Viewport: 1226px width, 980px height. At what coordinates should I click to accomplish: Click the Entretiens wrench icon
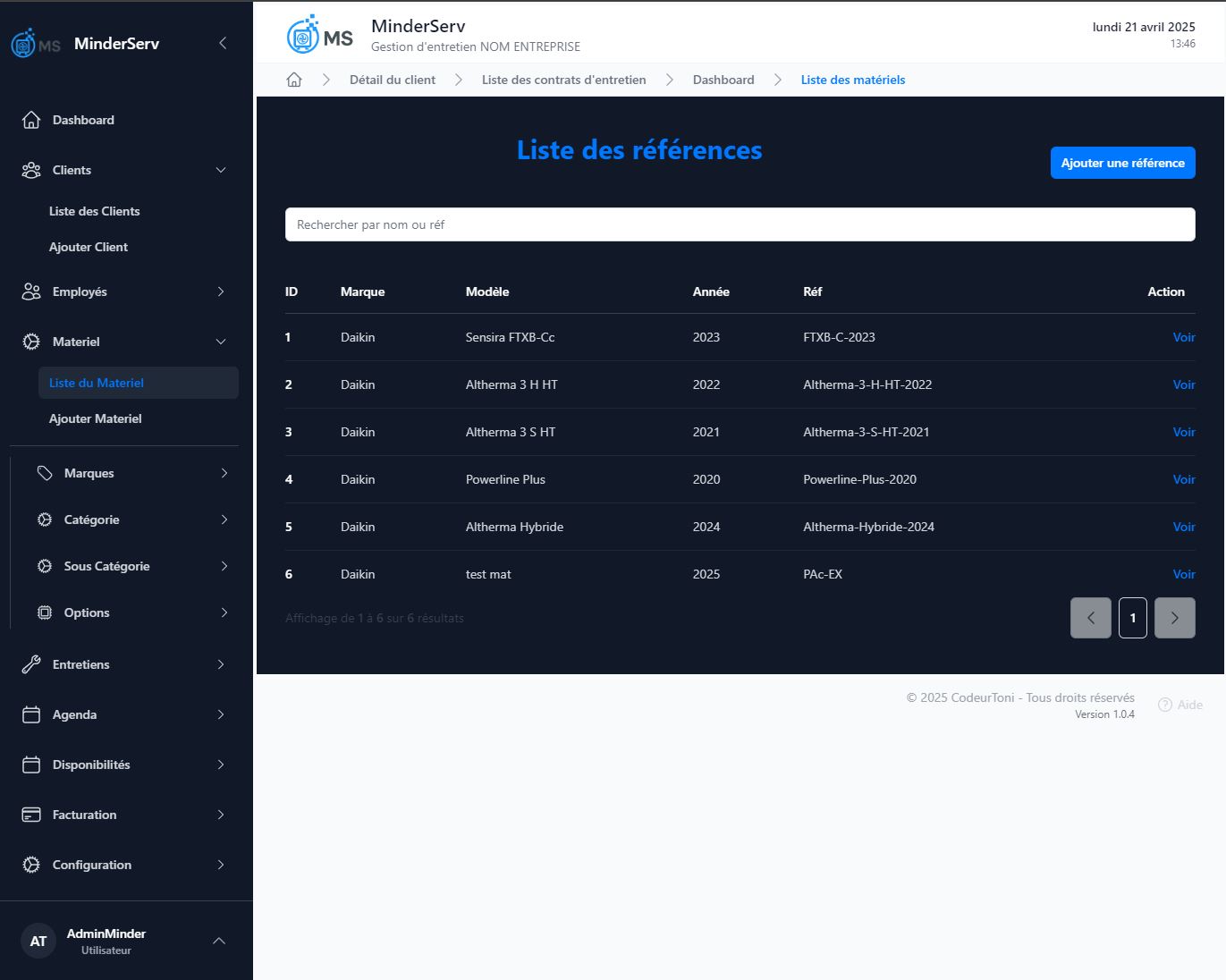[x=31, y=664]
